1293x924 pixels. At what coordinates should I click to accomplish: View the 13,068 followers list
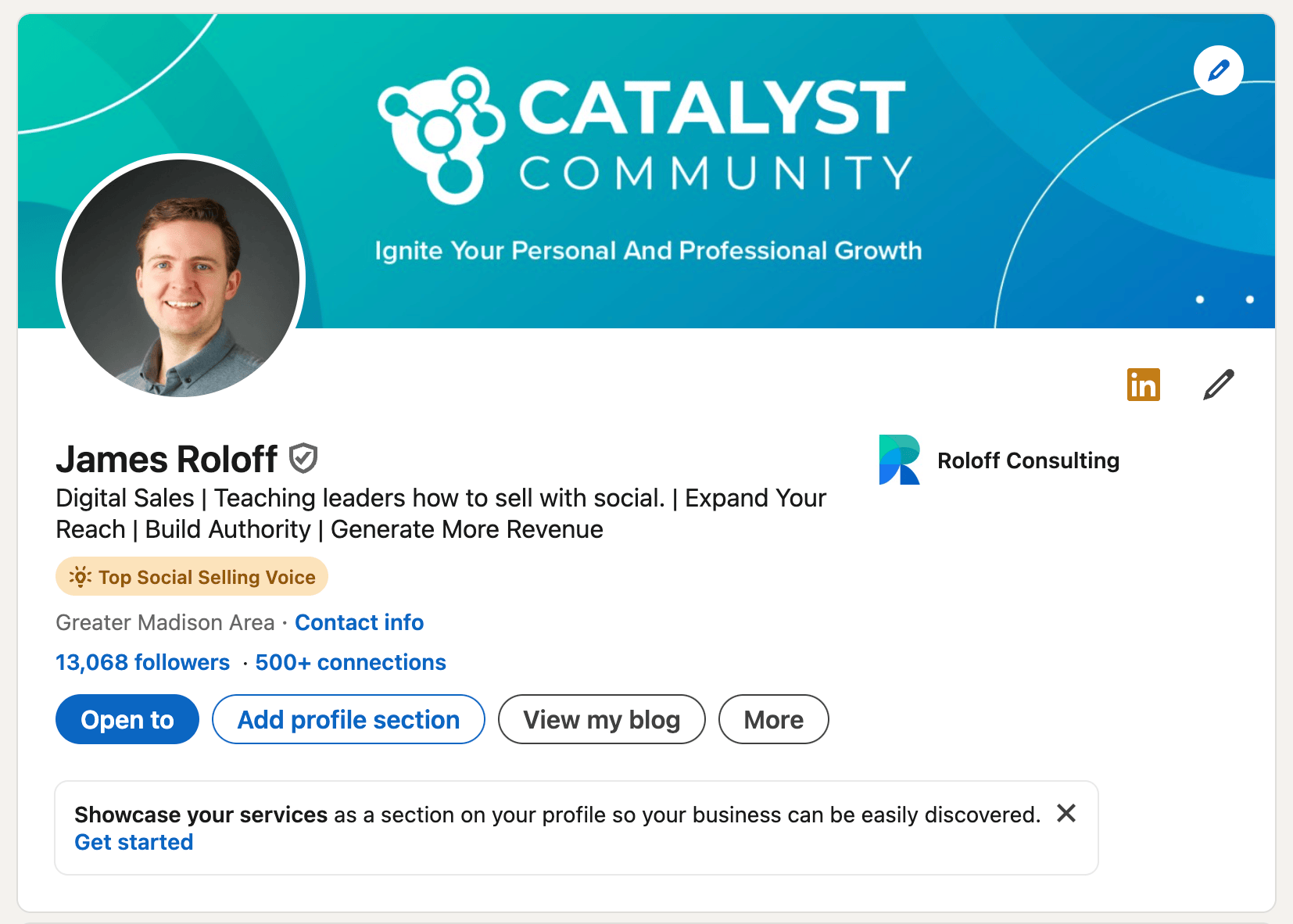click(143, 662)
